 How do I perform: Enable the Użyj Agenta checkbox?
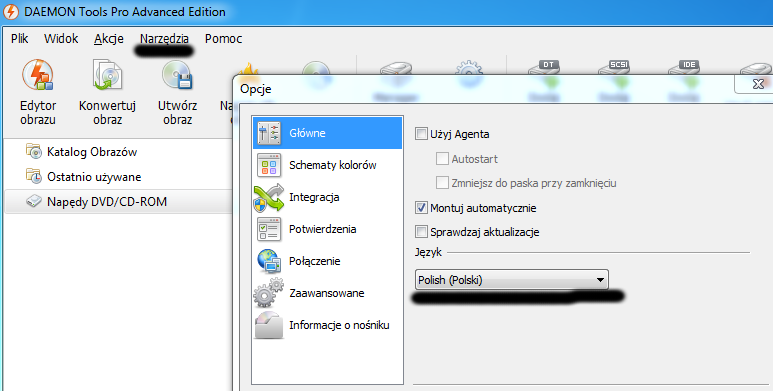point(421,134)
